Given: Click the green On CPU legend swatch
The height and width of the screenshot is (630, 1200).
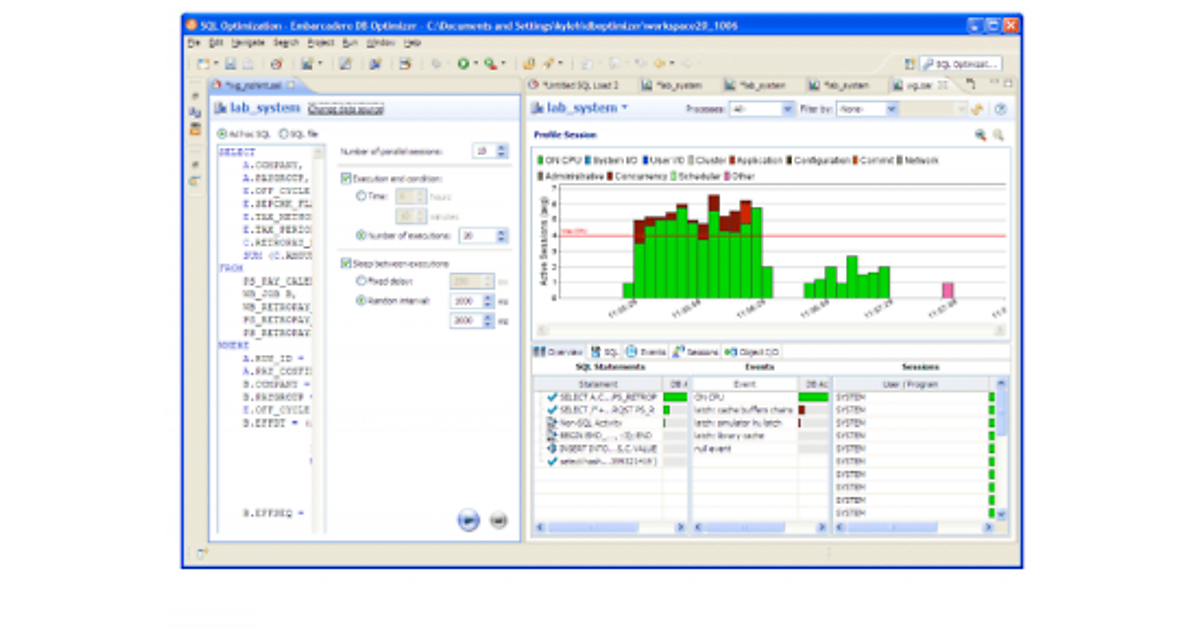Looking at the screenshot, I should click(x=541, y=160).
